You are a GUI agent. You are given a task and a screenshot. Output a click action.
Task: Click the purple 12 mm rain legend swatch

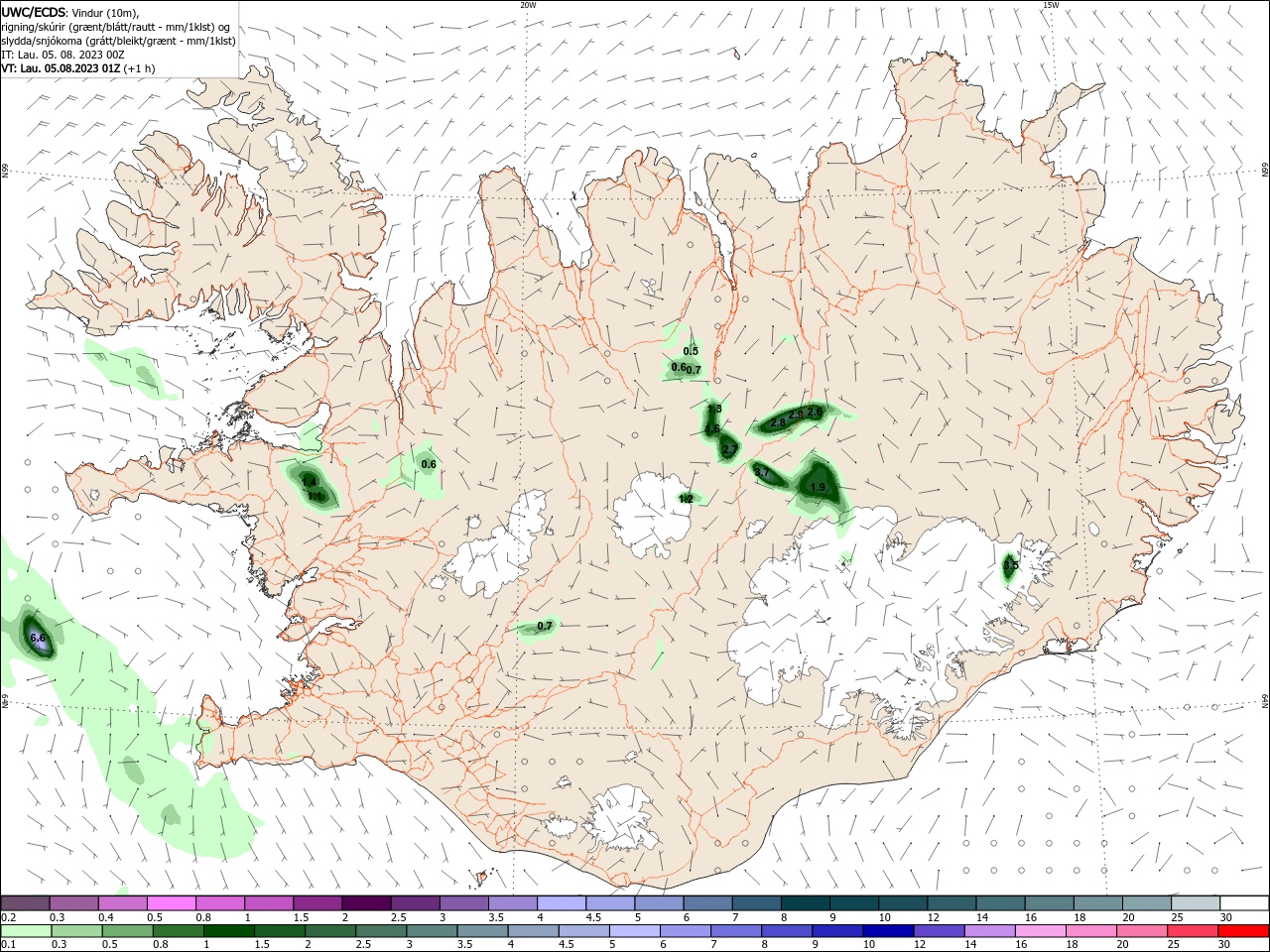point(939,931)
